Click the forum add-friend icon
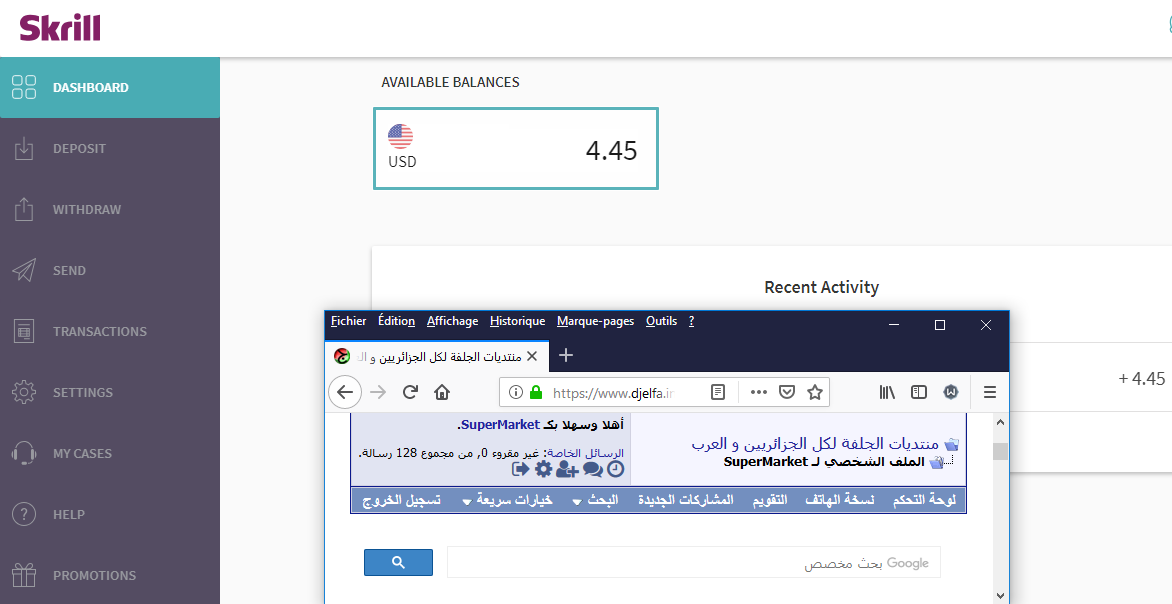 (567, 469)
